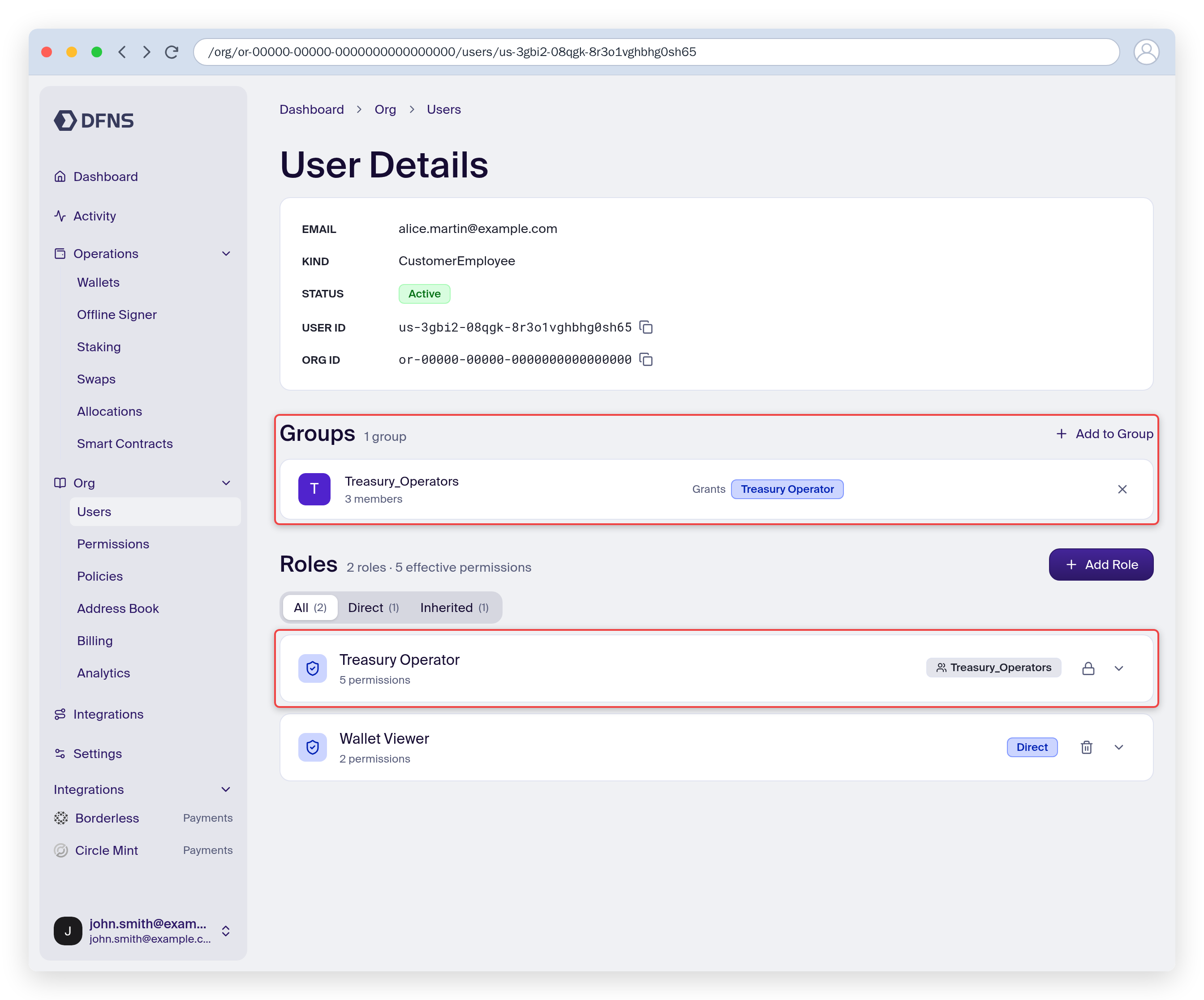This screenshot has height=1000, width=1204.
Task: Click lock icon on Treasury Operator role
Action: tap(1088, 668)
